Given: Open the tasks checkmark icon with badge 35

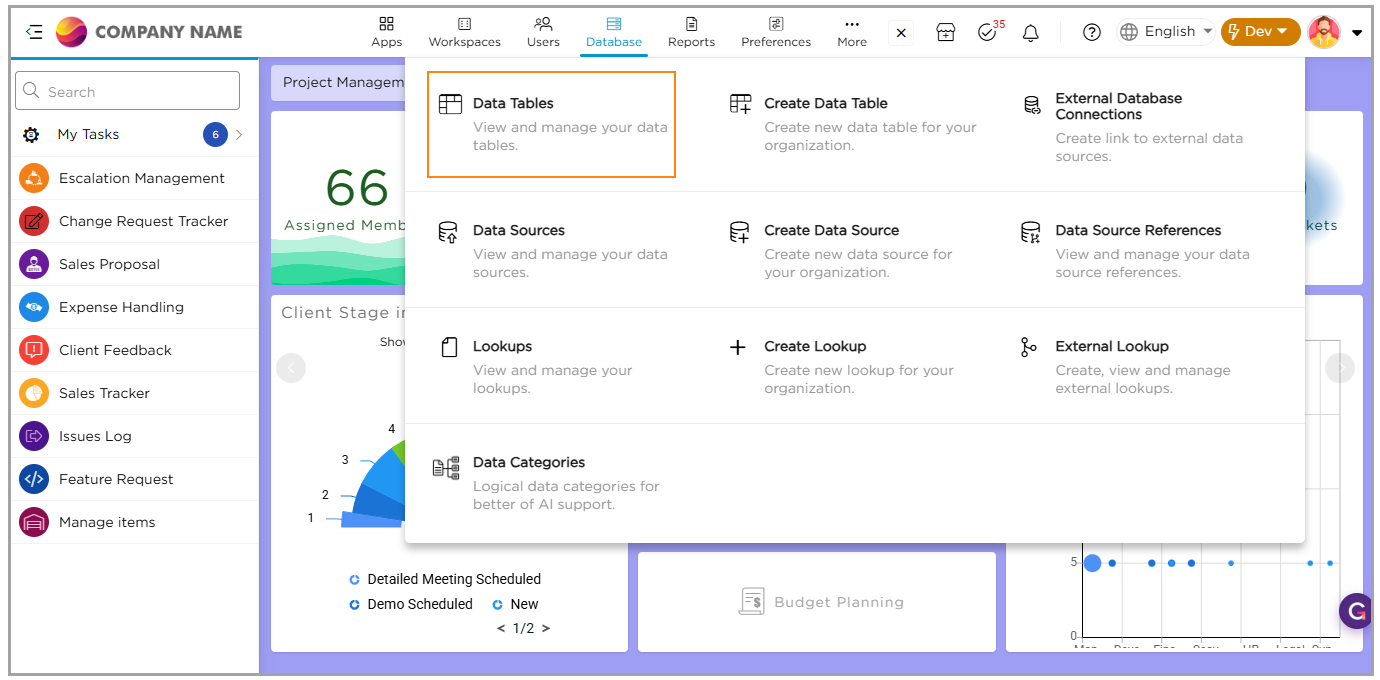Looking at the screenshot, I should (987, 33).
